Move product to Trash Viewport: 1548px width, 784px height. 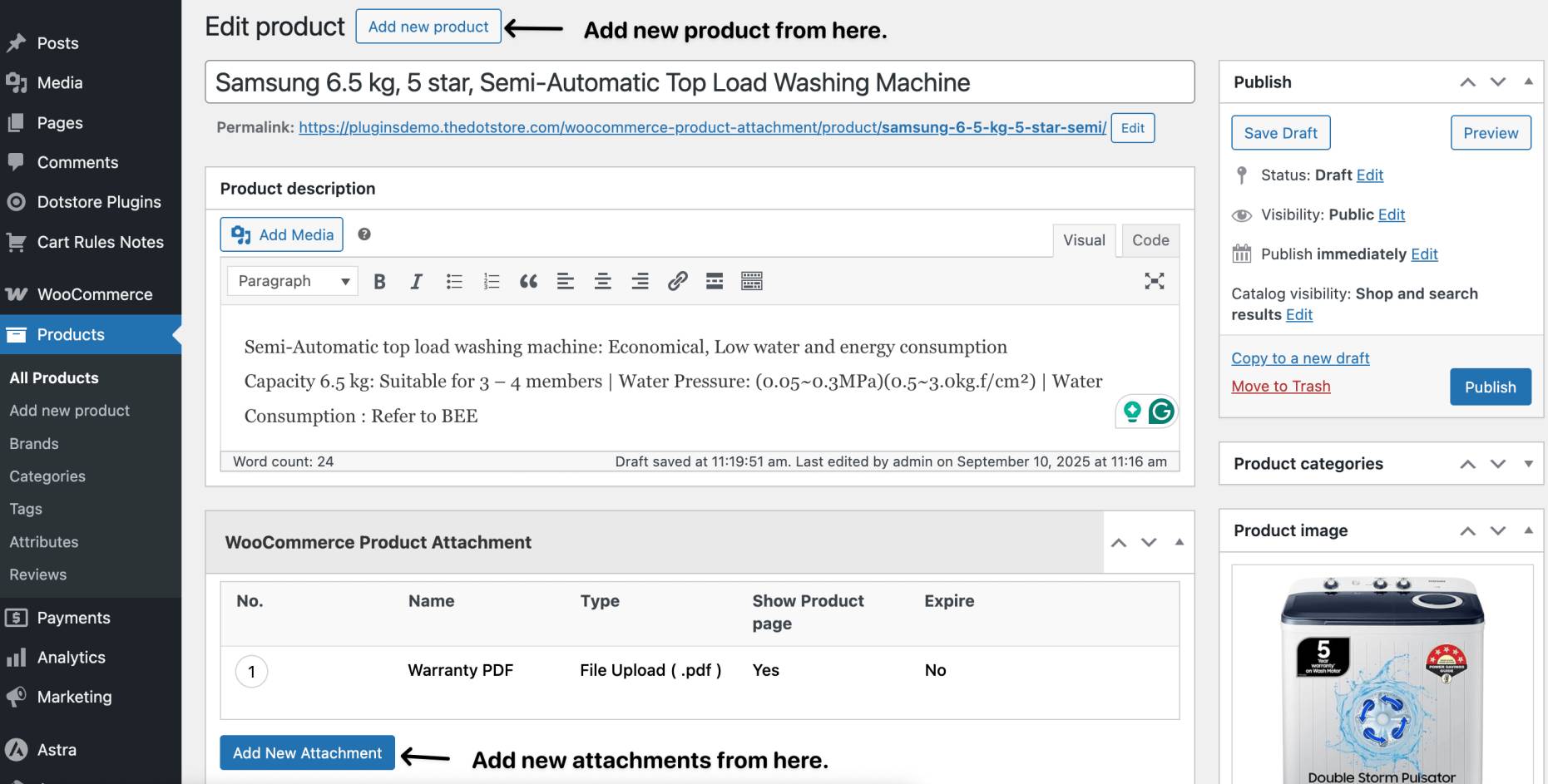[x=1281, y=387]
